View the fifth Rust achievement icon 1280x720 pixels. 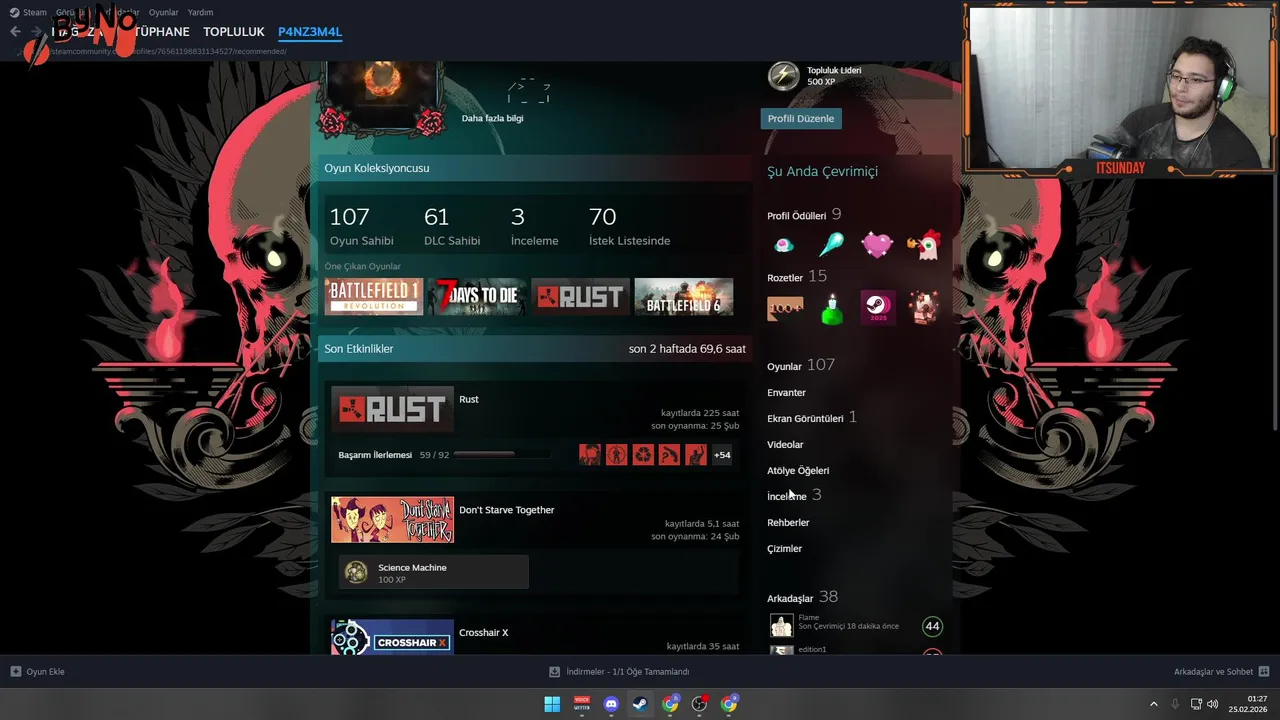[696, 455]
